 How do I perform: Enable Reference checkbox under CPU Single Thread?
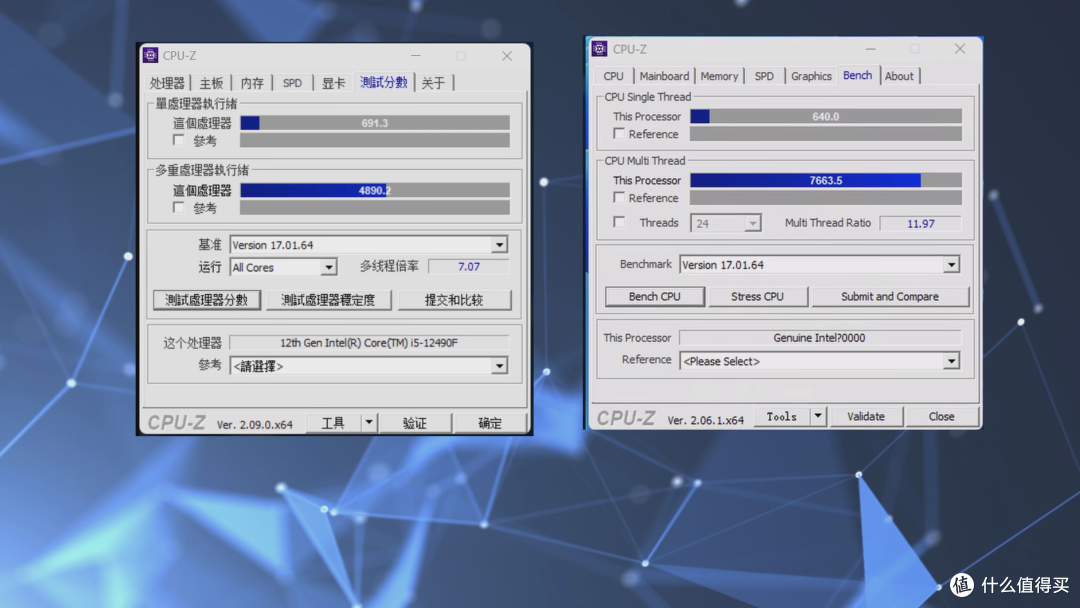619,134
